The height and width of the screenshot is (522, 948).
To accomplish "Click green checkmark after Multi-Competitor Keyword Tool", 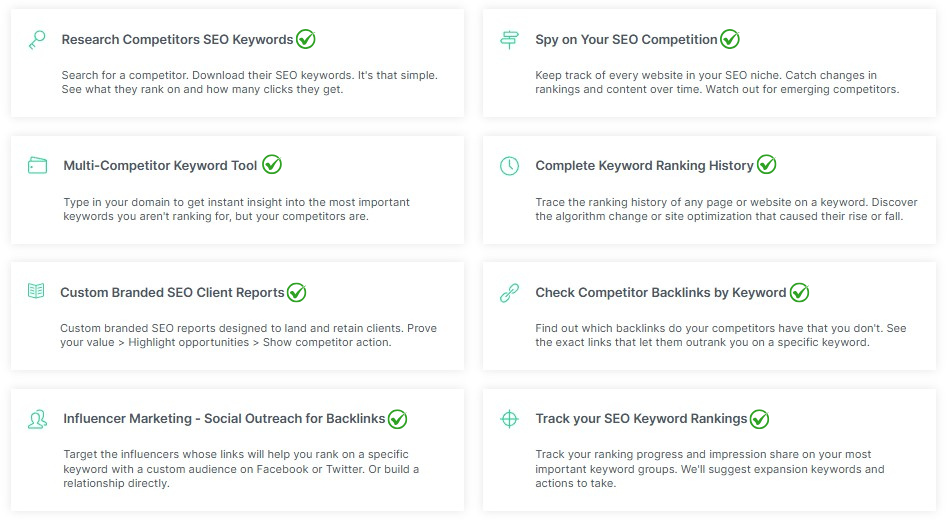I will pos(271,165).
